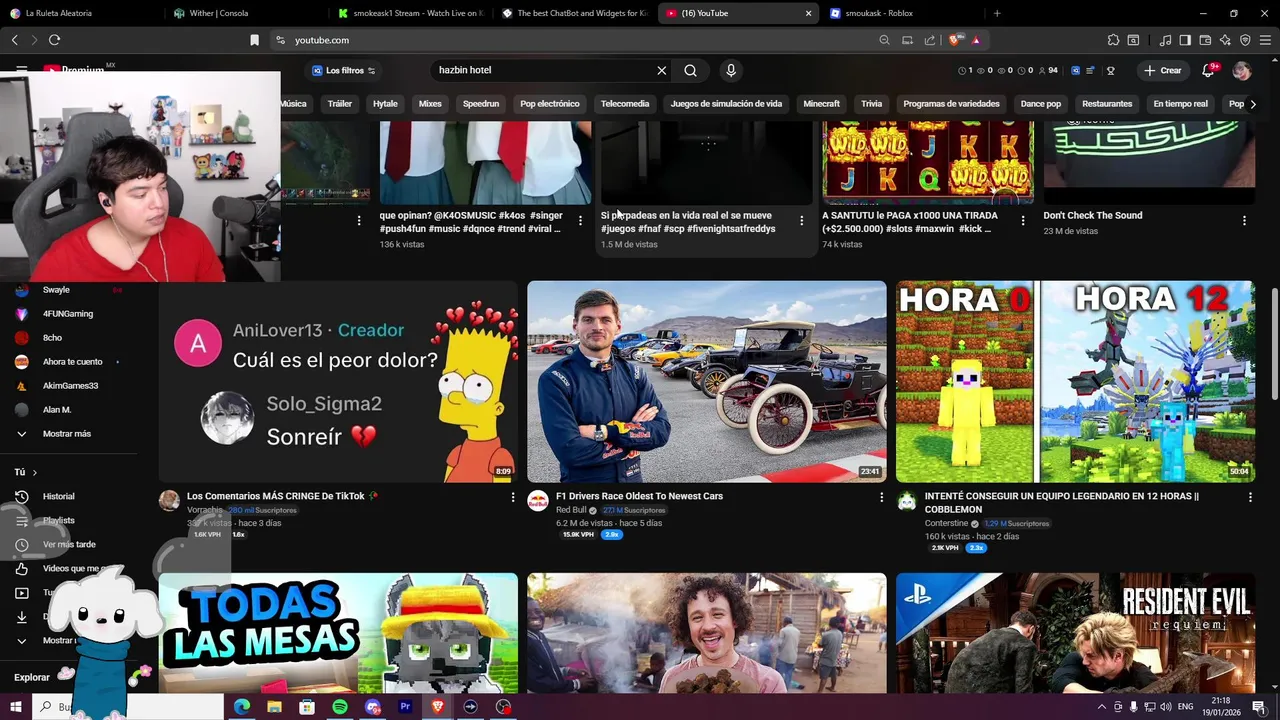Screen dimensions: 1280x720
Task: Open the Resident Evil Requiem thumbnail
Action: point(1075,633)
